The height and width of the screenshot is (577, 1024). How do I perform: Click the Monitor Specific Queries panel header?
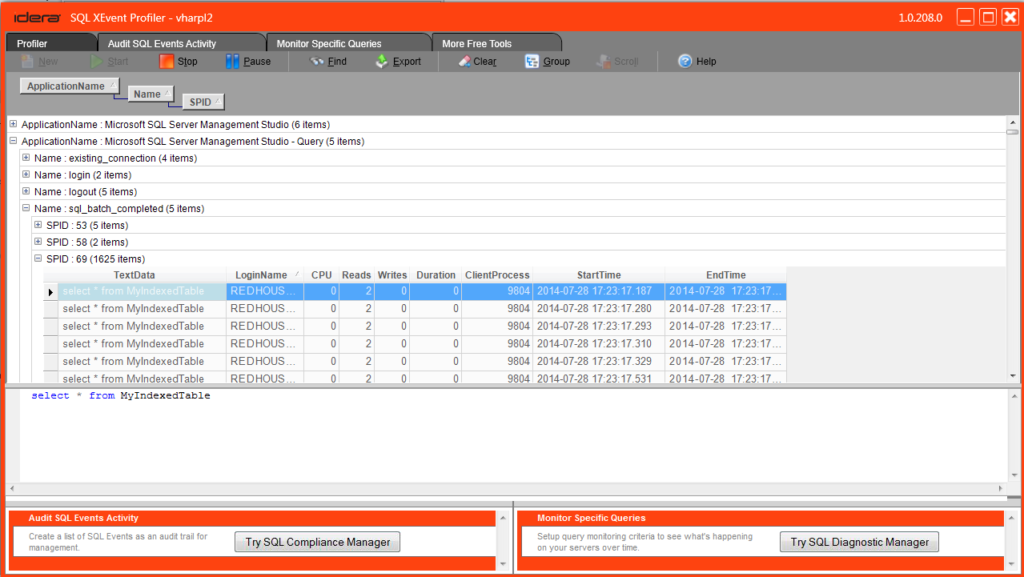pyautogui.click(x=760, y=518)
